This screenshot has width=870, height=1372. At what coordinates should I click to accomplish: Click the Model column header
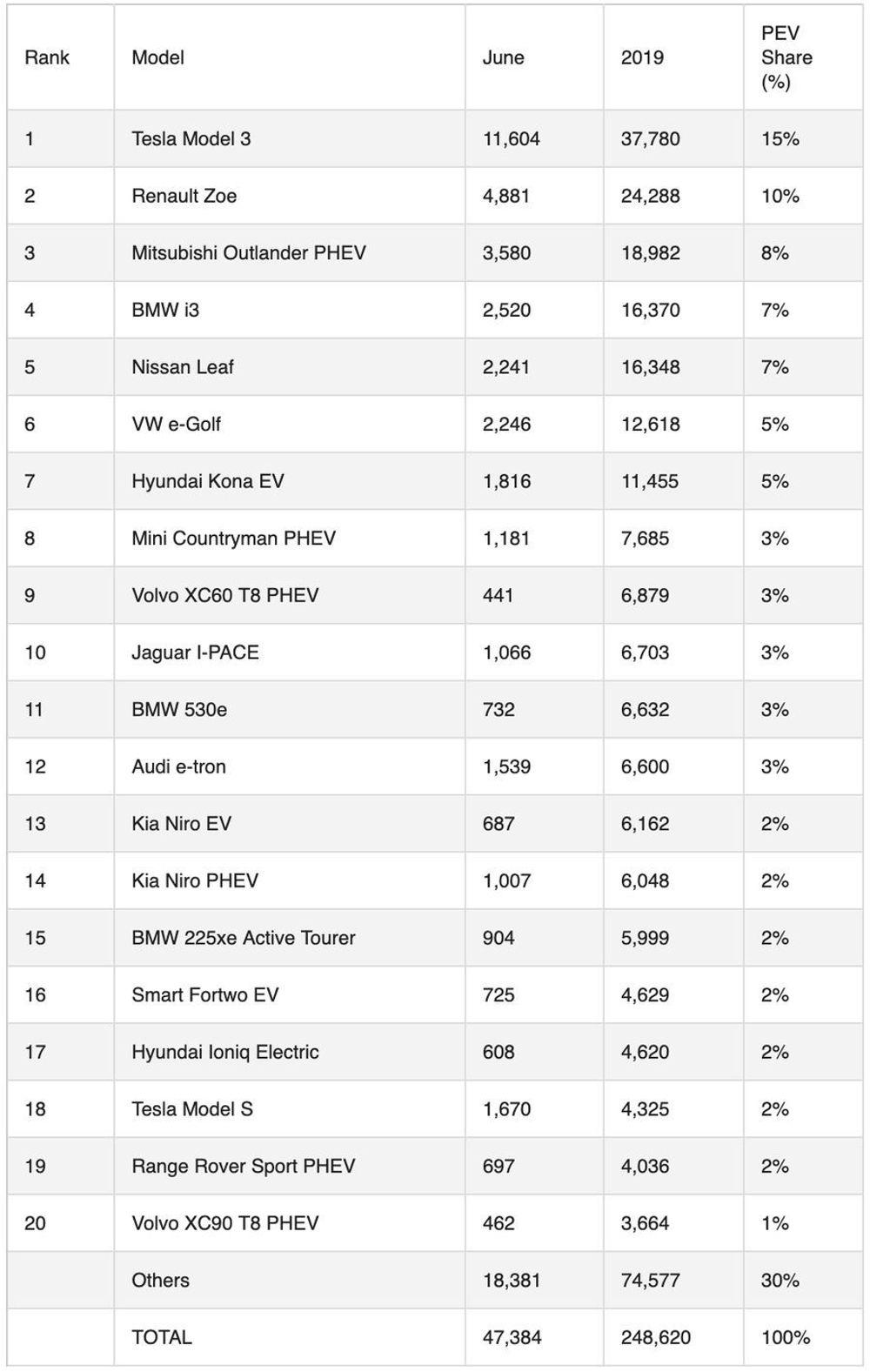coord(158,57)
